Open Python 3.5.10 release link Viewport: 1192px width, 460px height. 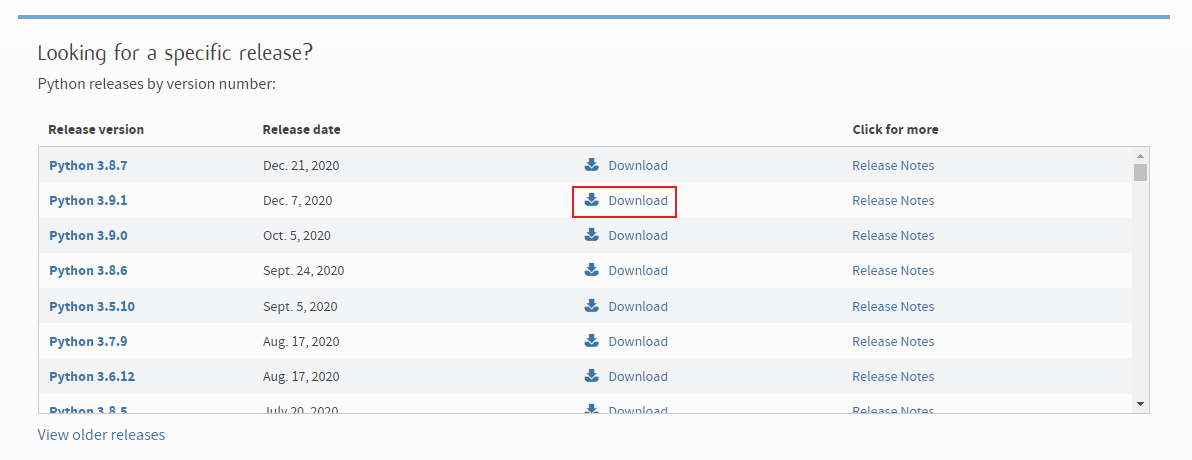[92, 306]
